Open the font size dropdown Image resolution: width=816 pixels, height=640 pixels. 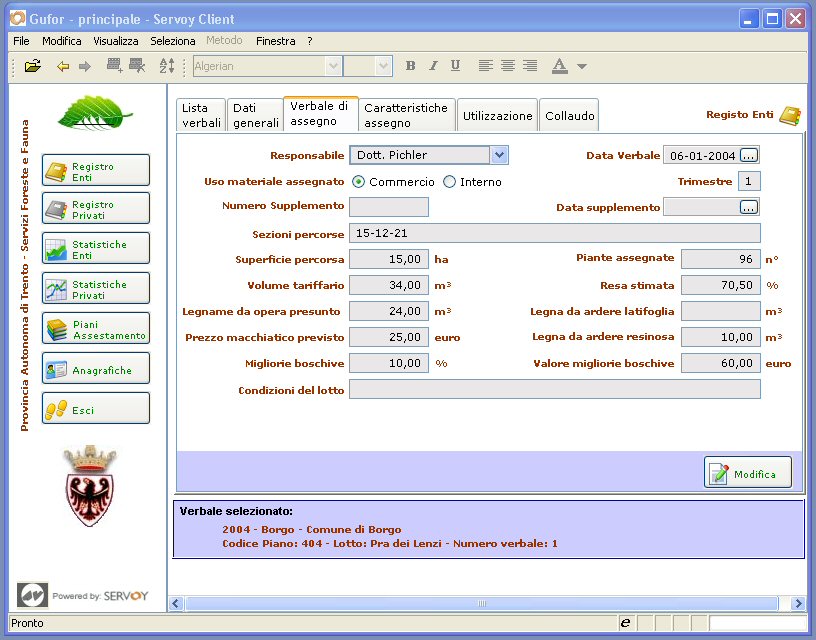(384, 66)
